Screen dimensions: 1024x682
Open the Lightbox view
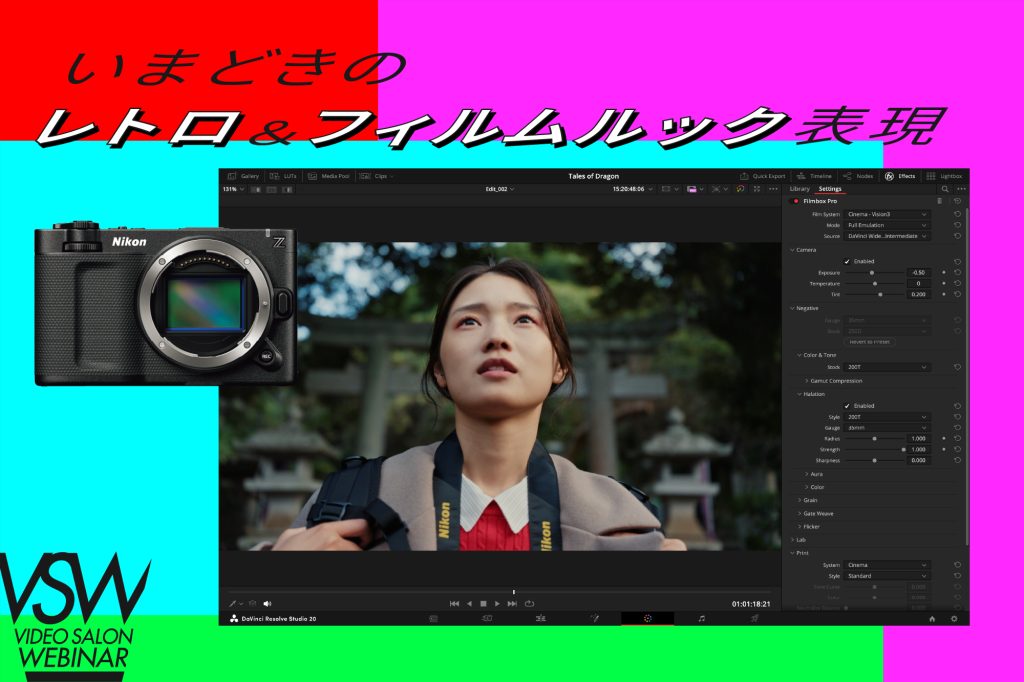click(944, 176)
